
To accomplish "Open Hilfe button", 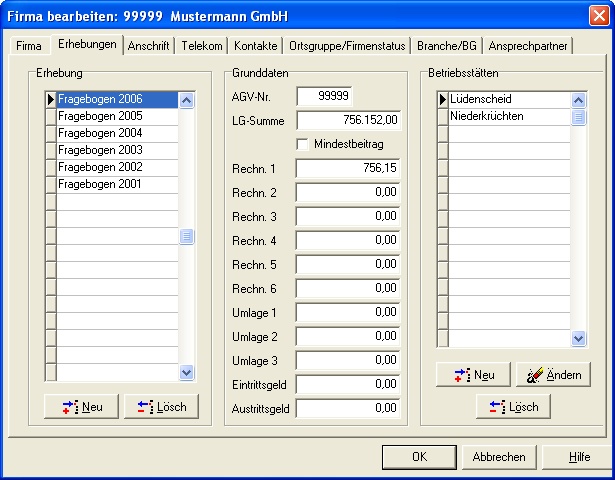I will pyautogui.click(x=579, y=457).
